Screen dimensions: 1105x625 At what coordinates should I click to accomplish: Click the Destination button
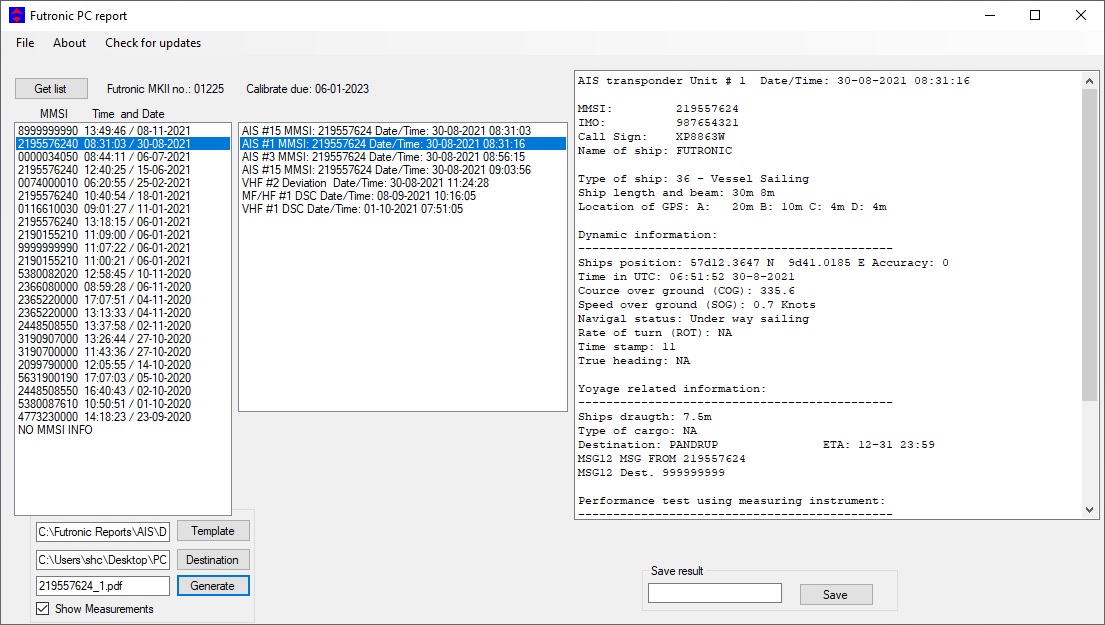[213, 560]
